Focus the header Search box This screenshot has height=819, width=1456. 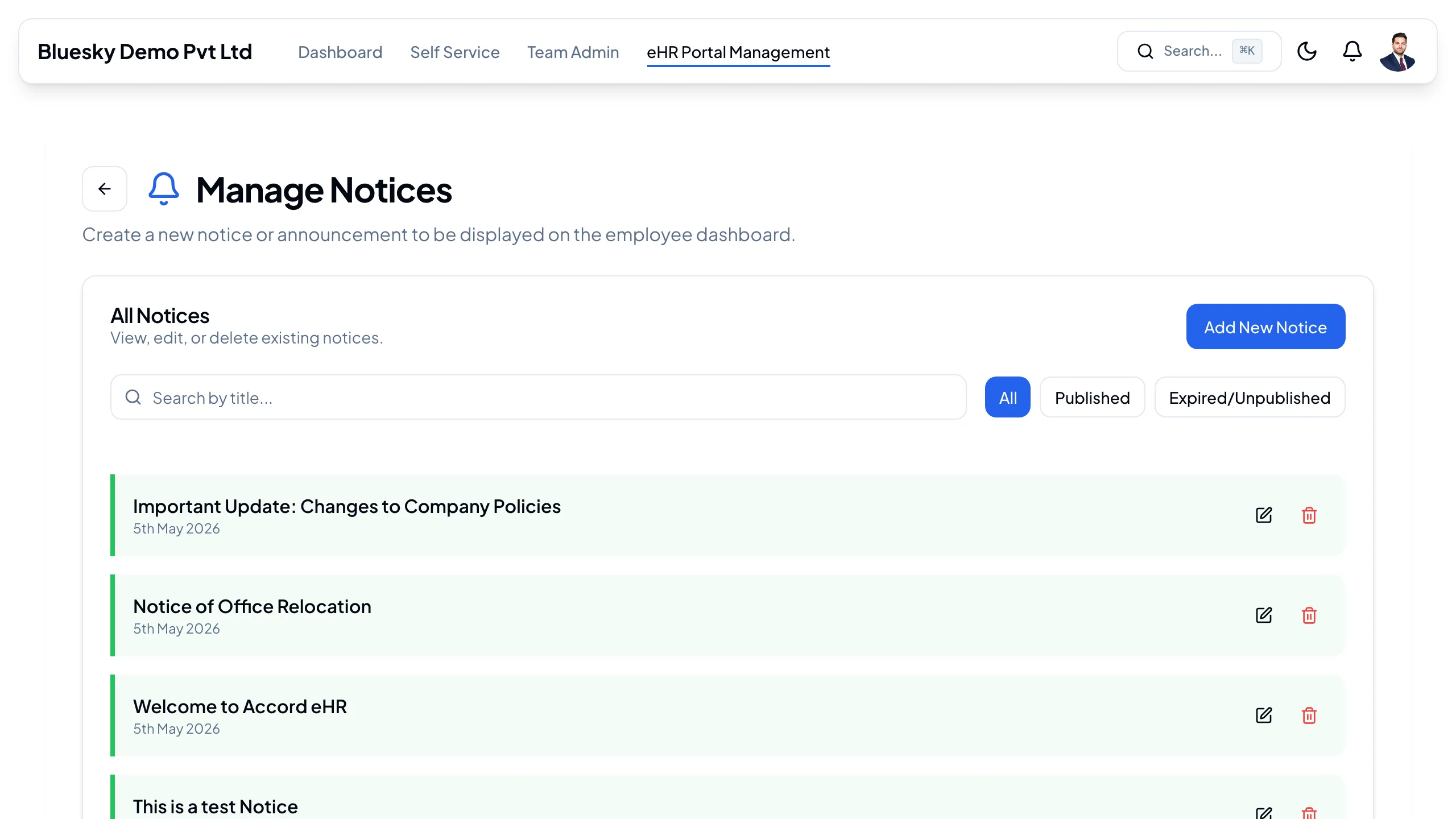tap(1199, 51)
